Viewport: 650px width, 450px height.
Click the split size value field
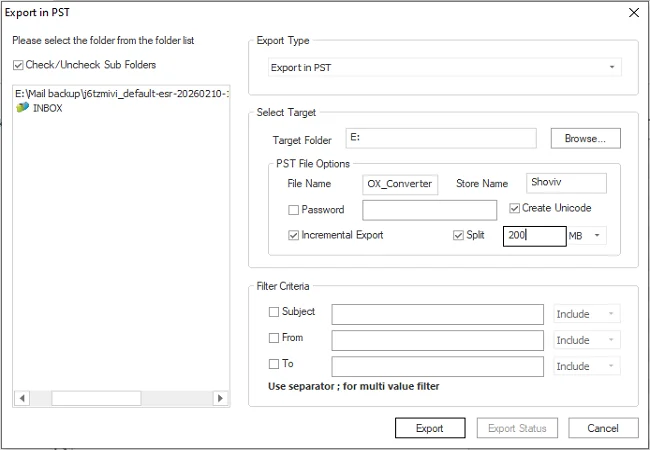(x=534, y=236)
